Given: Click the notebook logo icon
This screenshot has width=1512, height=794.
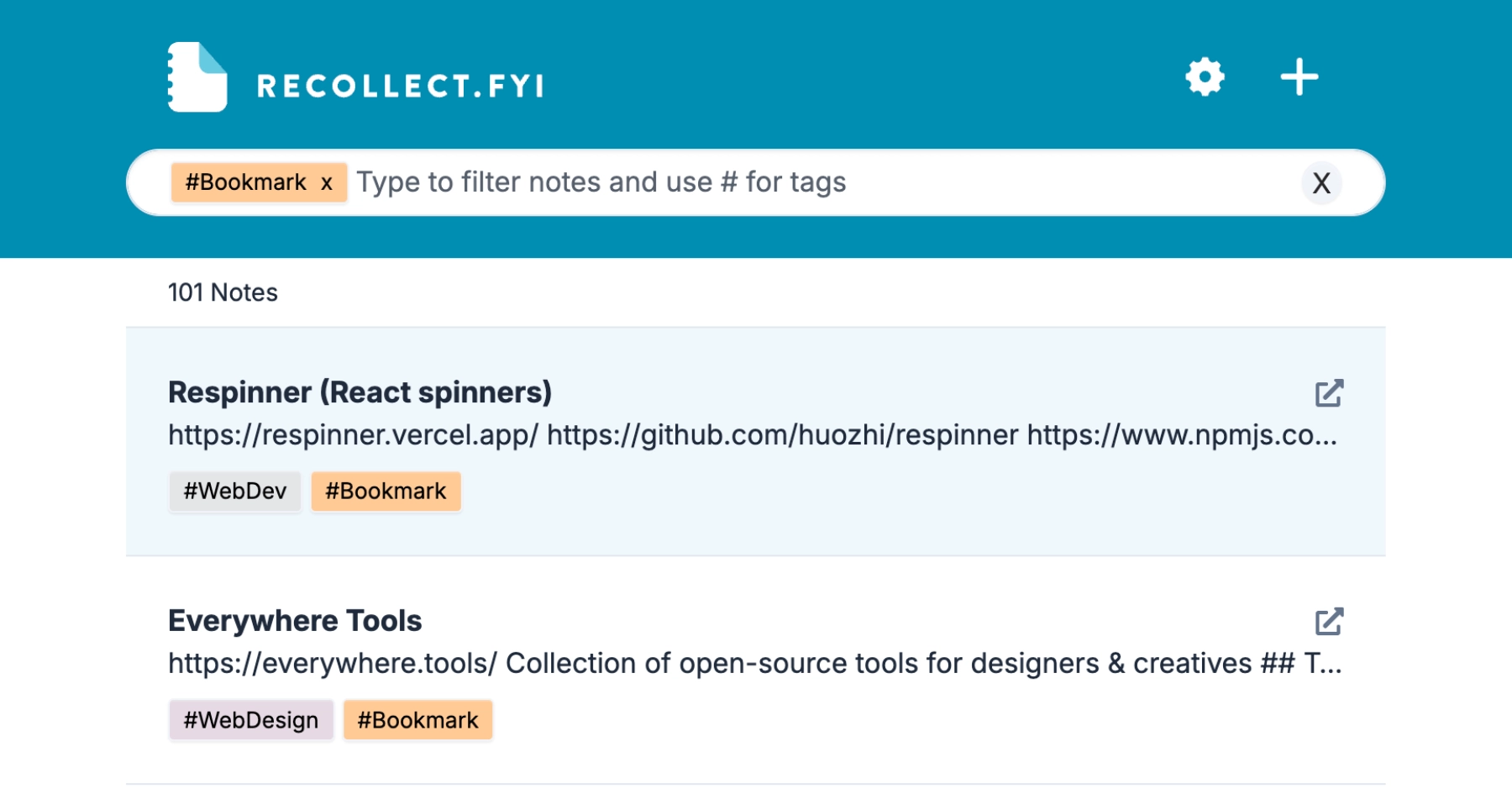Looking at the screenshot, I should coord(197,77).
